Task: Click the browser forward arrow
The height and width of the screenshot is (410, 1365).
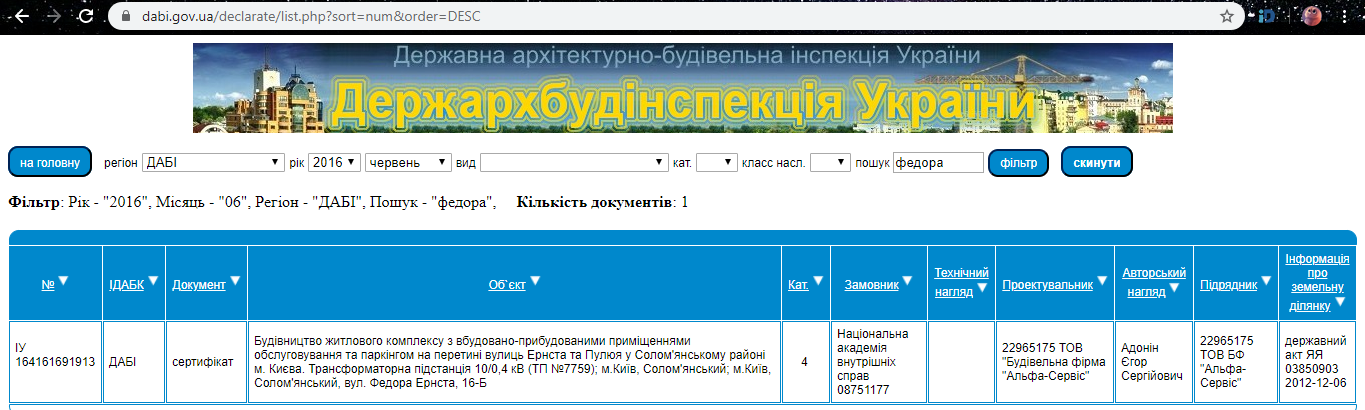Action: pos(53,16)
